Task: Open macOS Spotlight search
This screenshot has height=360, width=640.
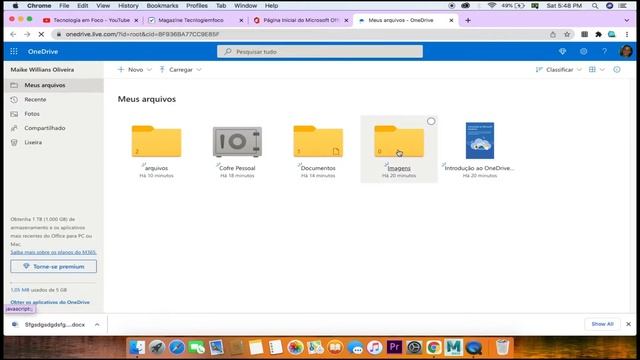Action: pyautogui.click(x=595, y=6)
